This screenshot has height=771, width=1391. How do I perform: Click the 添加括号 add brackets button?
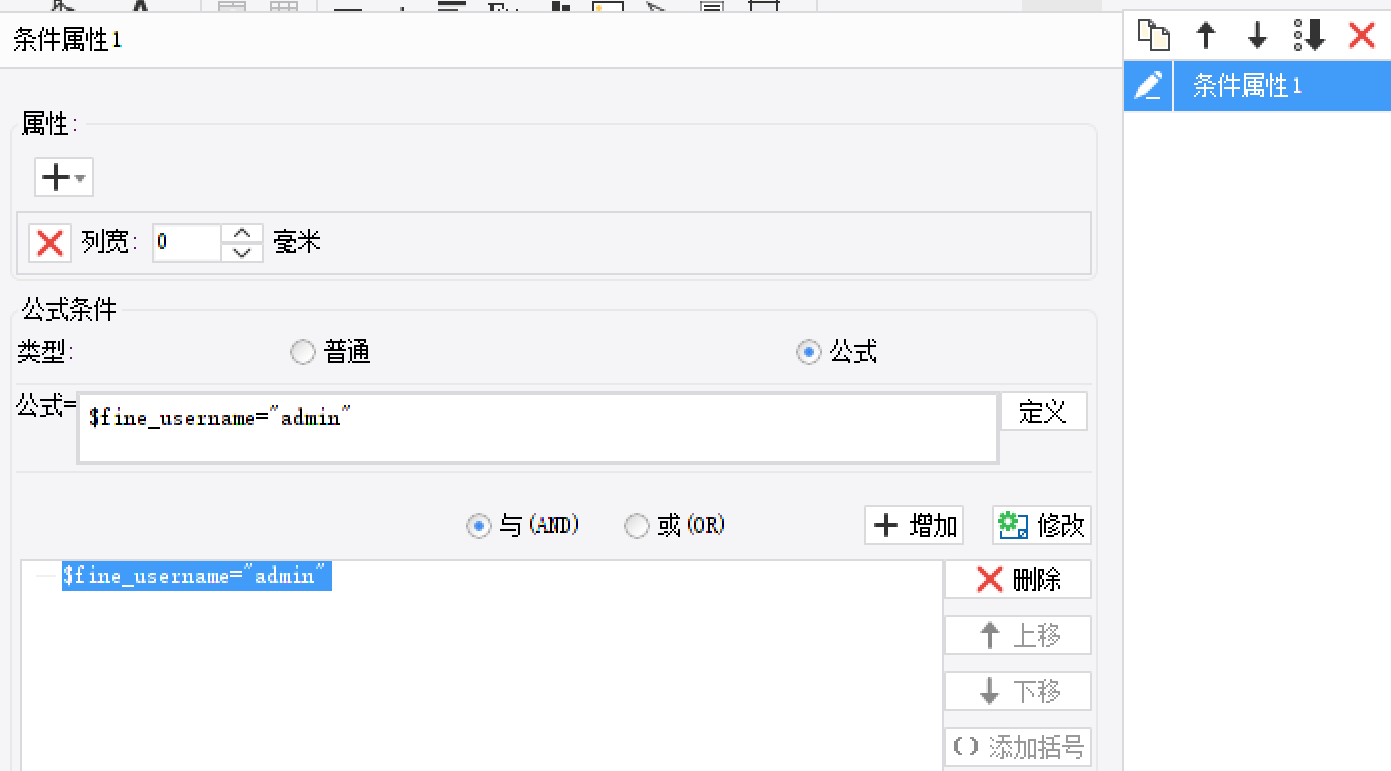pos(1018,747)
